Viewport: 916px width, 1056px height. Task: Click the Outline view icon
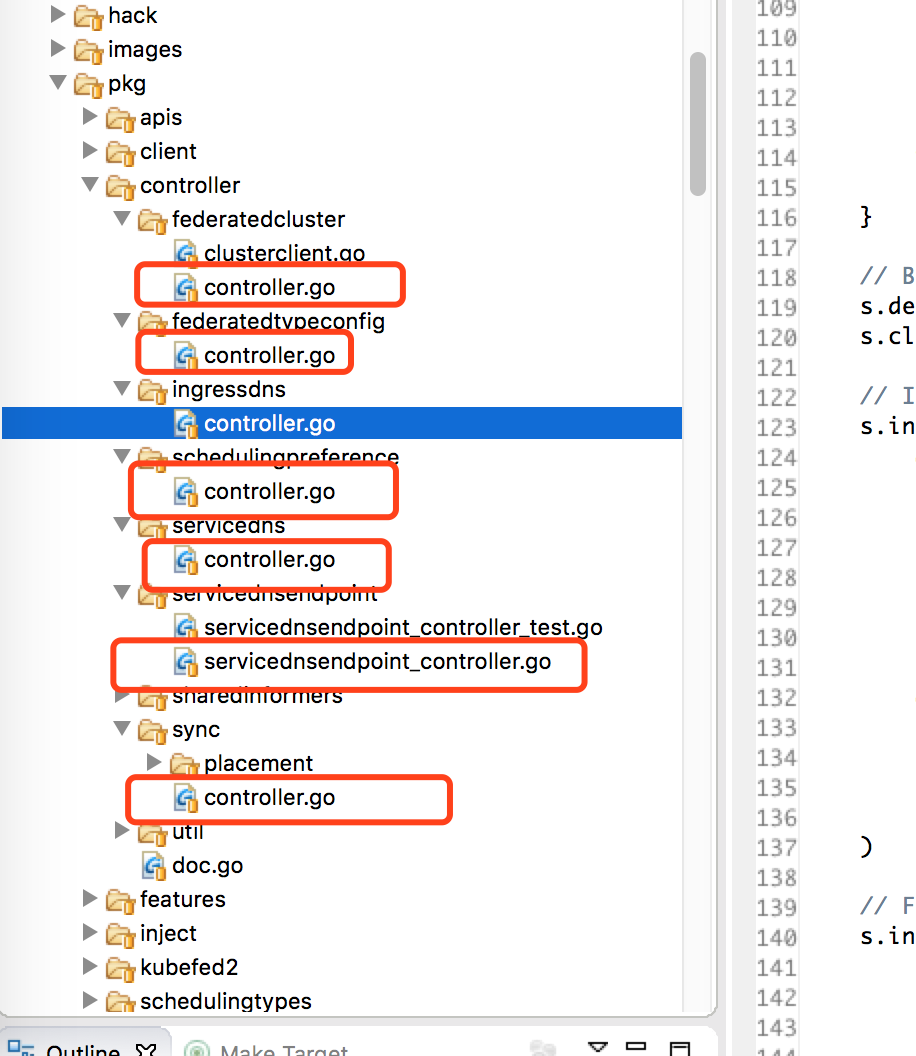point(21,1049)
